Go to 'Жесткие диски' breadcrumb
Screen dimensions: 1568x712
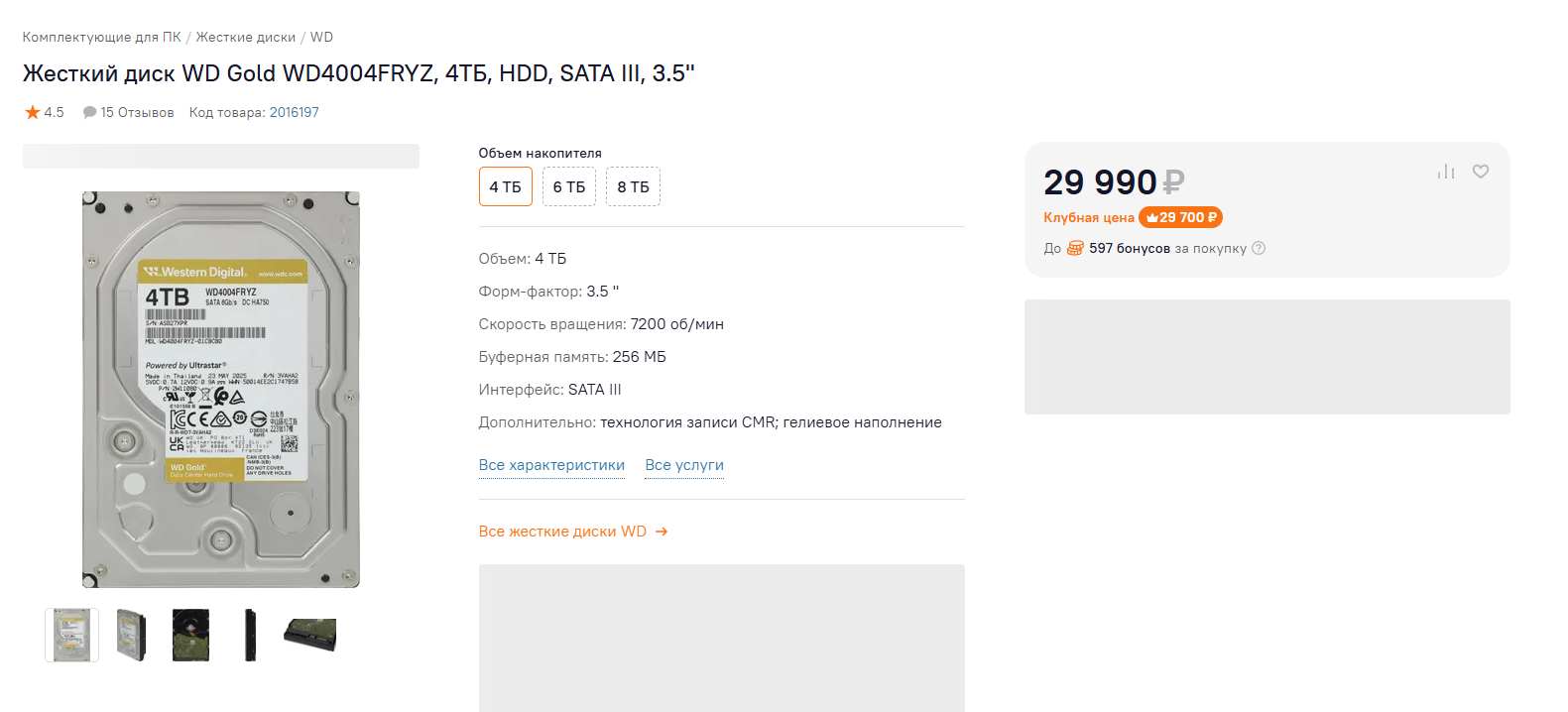coord(245,37)
